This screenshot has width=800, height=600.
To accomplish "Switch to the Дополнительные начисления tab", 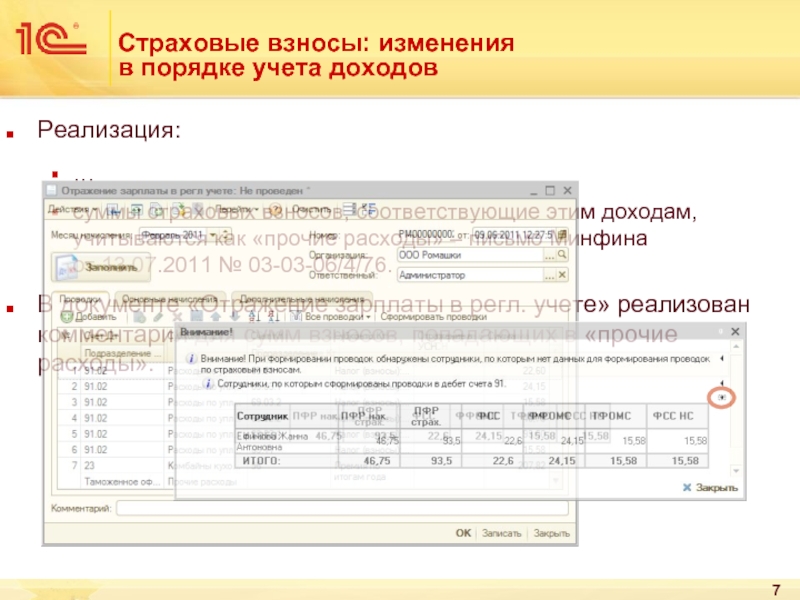I will coord(302,299).
